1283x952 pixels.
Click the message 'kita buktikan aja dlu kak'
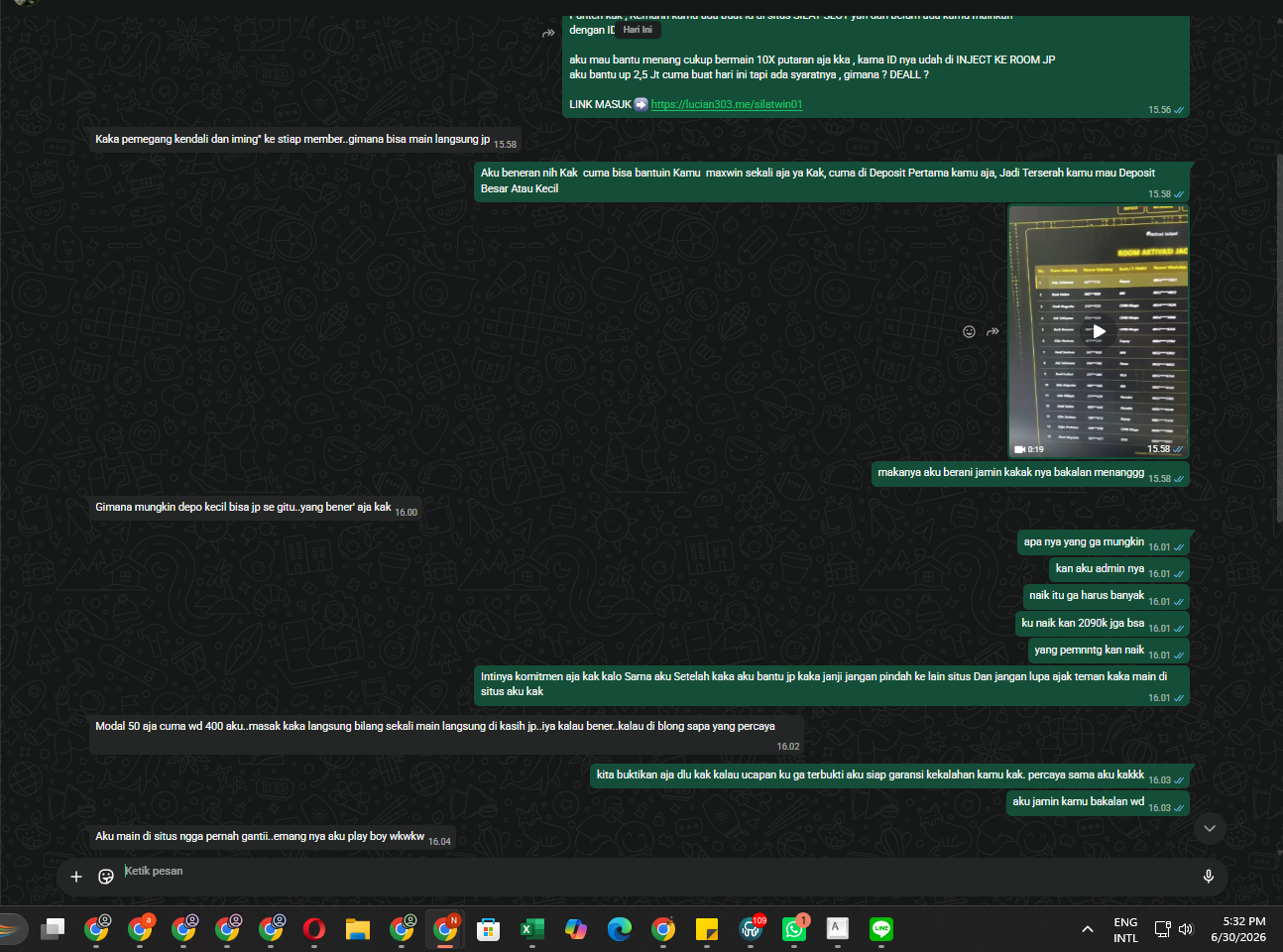click(889, 775)
